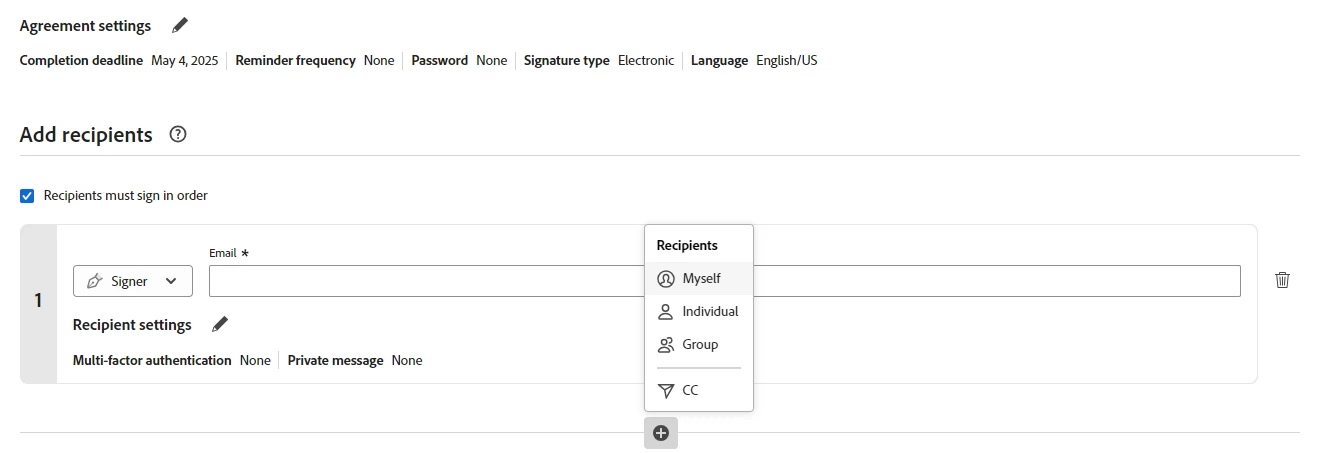The width and height of the screenshot is (1325, 453).
Task: Click the CC paper plane icon
Action: tap(666, 391)
